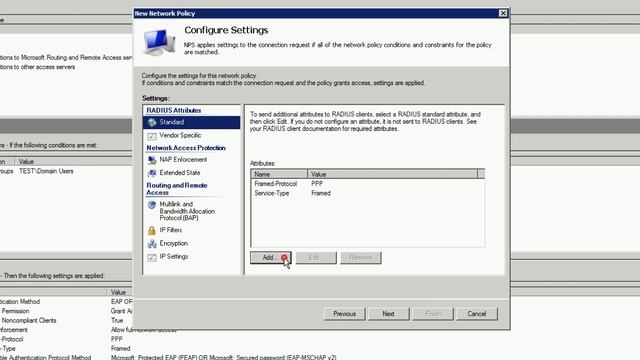Sort attributes by the Value column header
Viewport: 640px width, 360px height.
392,174
